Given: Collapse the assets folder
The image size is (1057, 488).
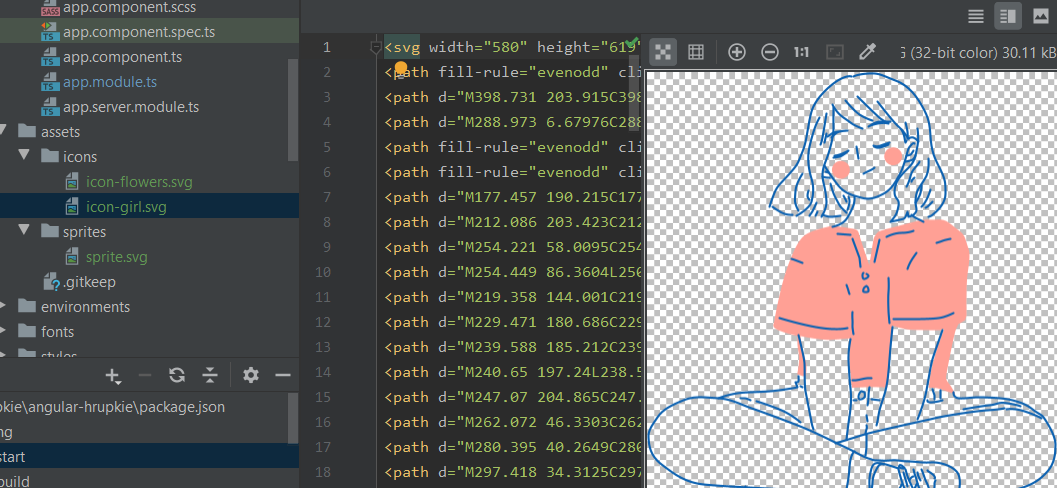Looking at the screenshot, I should coord(3,131).
